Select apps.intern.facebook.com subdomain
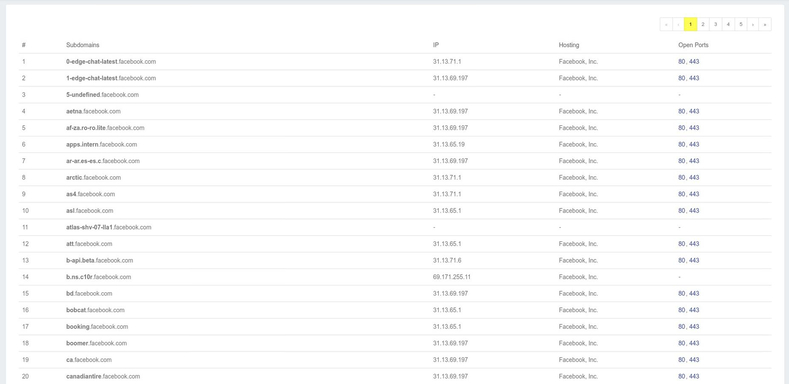Viewport: 789px width, 384px height. [x=101, y=144]
